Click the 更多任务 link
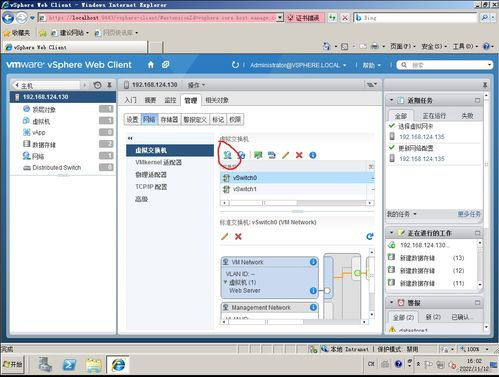499x377 pixels. click(469, 214)
